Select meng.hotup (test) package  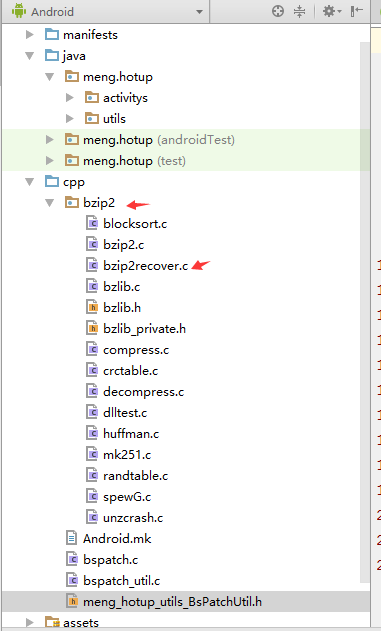pos(134,161)
